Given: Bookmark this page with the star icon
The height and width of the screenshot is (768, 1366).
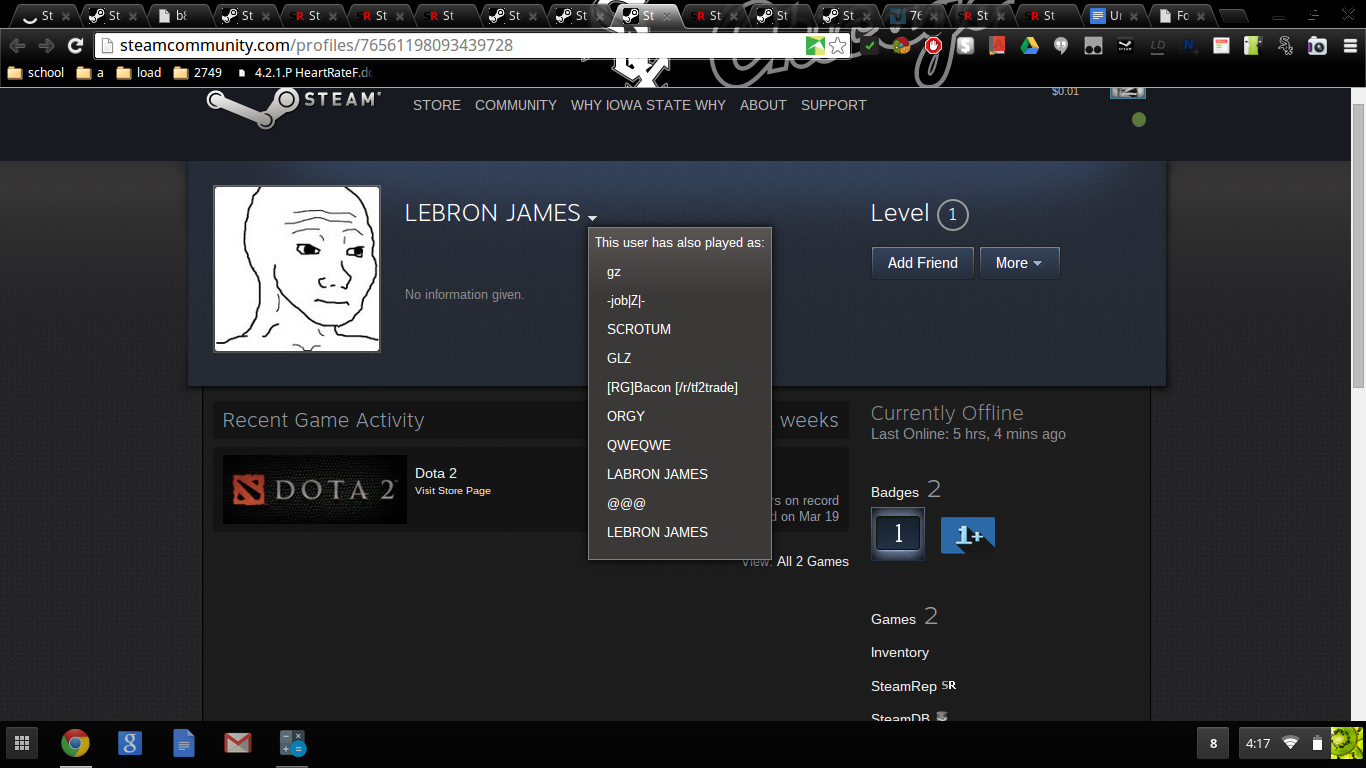Looking at the screenshot, I should click(x=838, y=45).
